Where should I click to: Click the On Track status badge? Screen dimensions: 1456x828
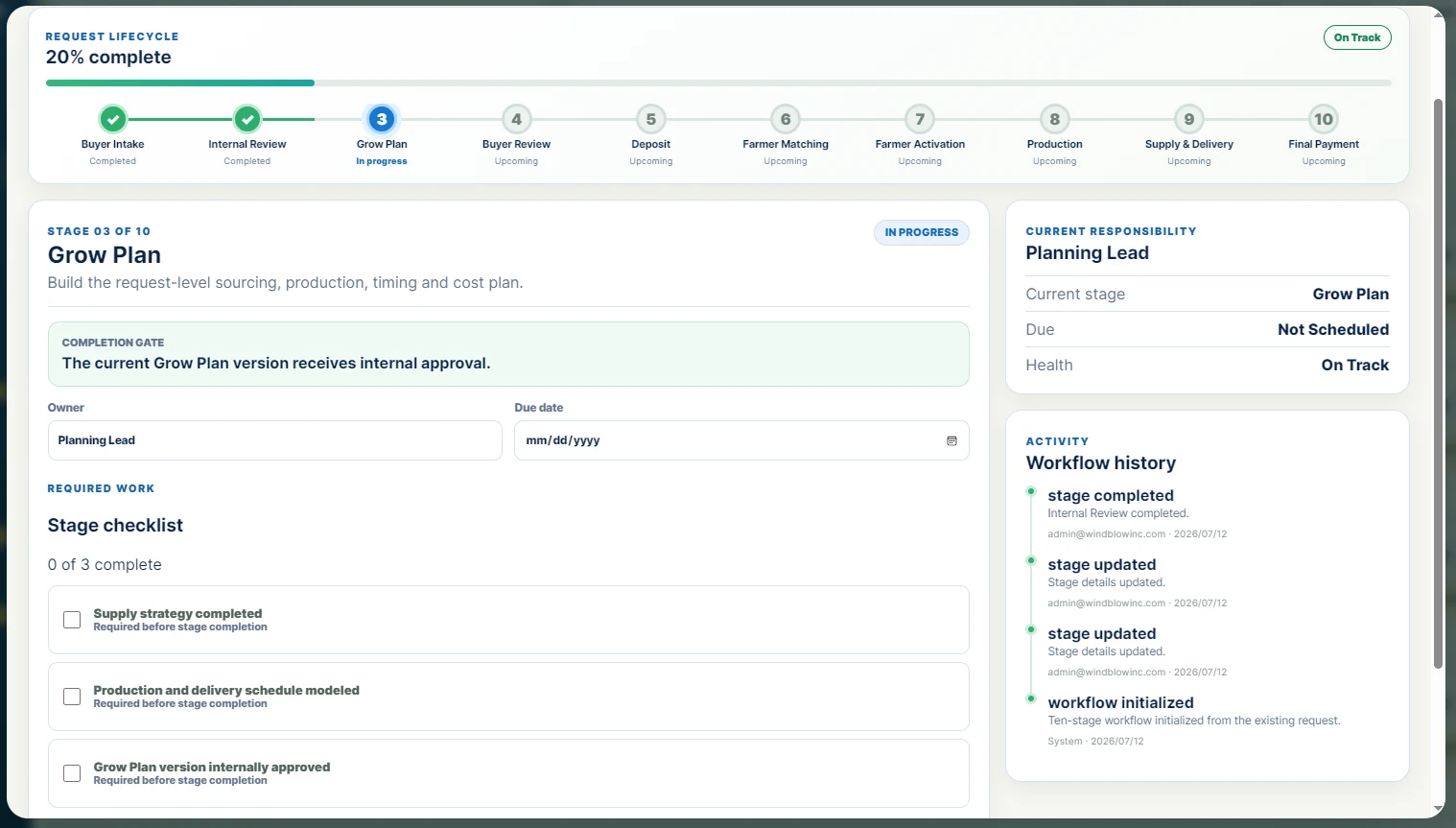coord(1357,37)
